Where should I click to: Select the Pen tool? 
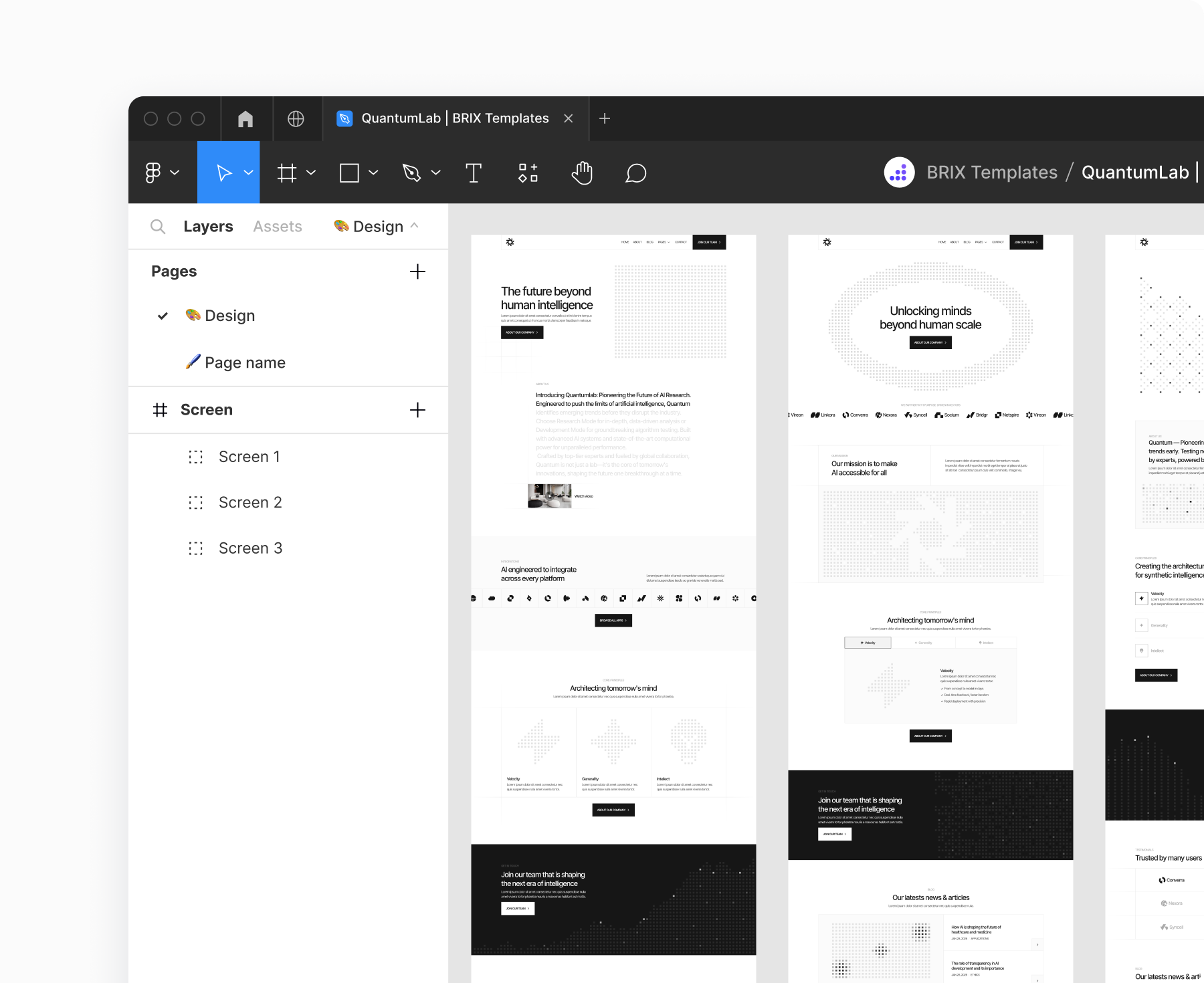tap(412, 173)
